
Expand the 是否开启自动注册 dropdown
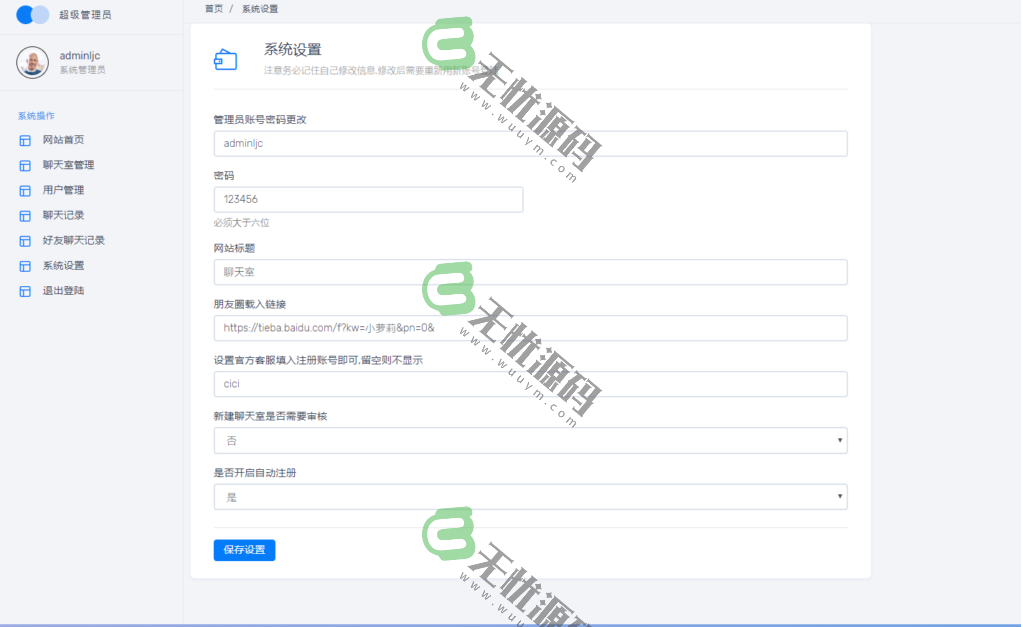(529, 496)
